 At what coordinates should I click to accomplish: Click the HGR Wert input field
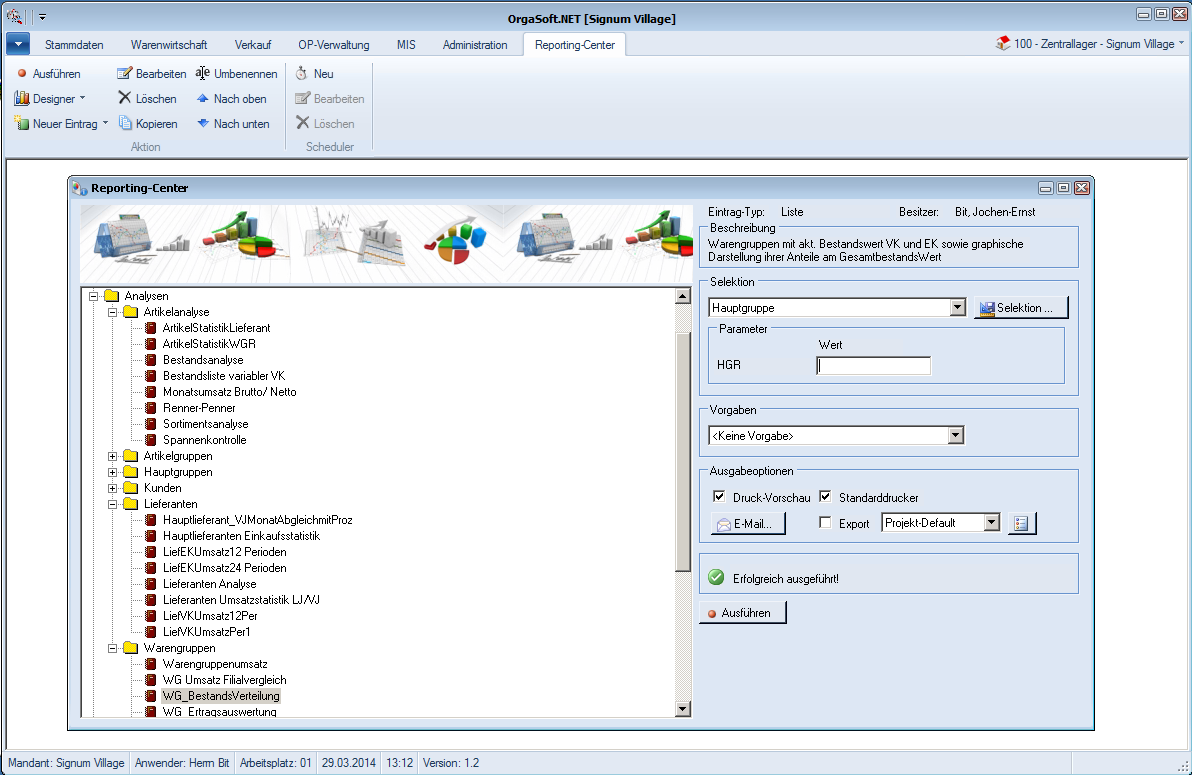(874, 365)
